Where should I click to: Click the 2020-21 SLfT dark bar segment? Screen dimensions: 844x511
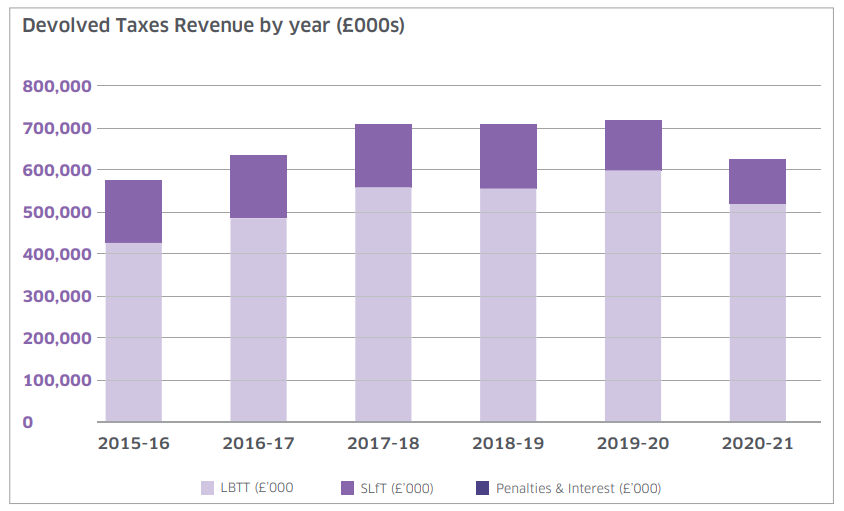(758, 182)
